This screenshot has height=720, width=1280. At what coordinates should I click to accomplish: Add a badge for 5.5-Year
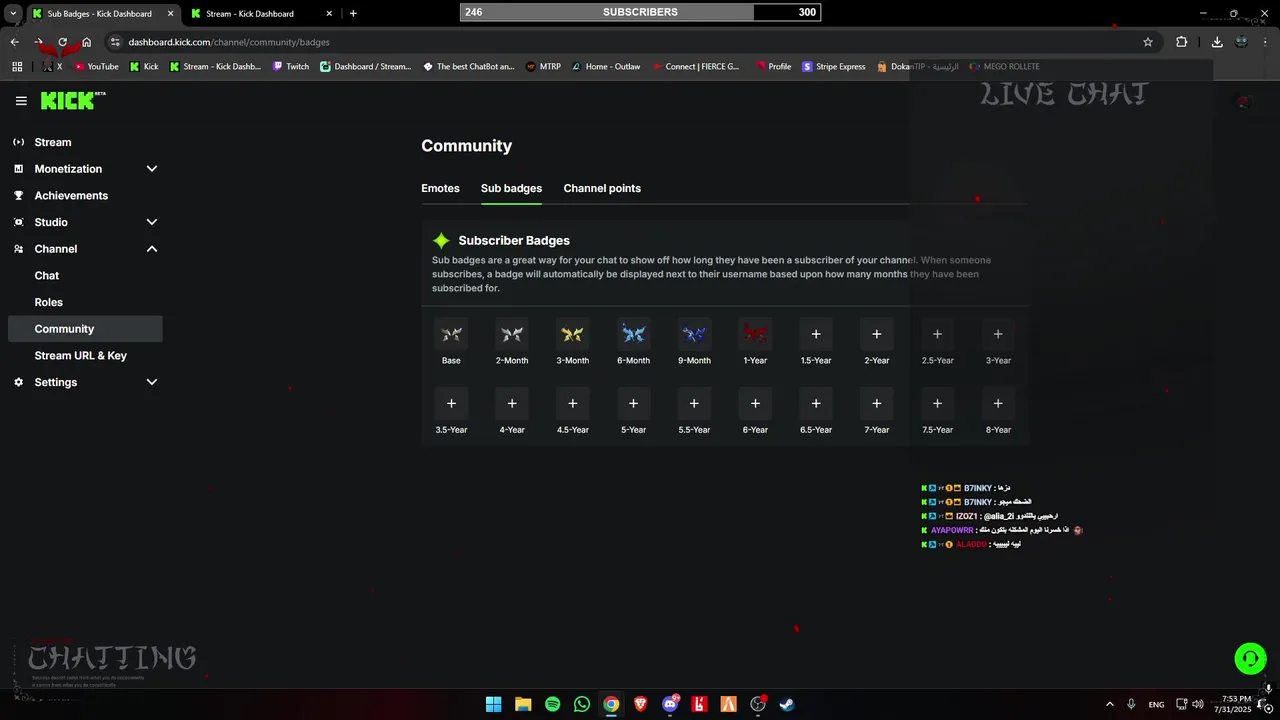[x=694, y=403]
